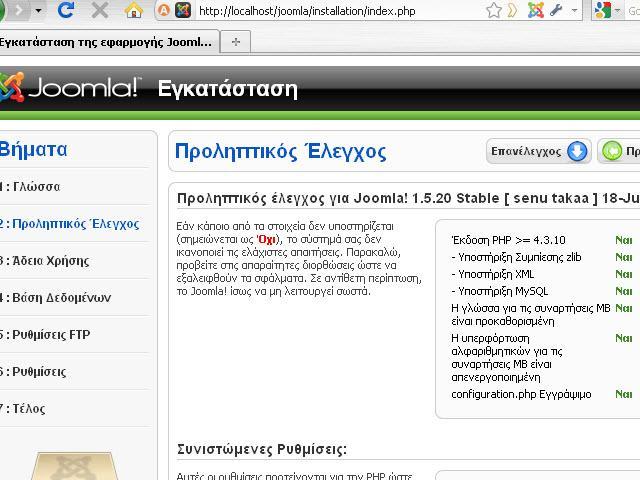Viewport: 640px width, 480px height.
Task: Go to the browser home page icon
Action: click(x=134, y=11)
